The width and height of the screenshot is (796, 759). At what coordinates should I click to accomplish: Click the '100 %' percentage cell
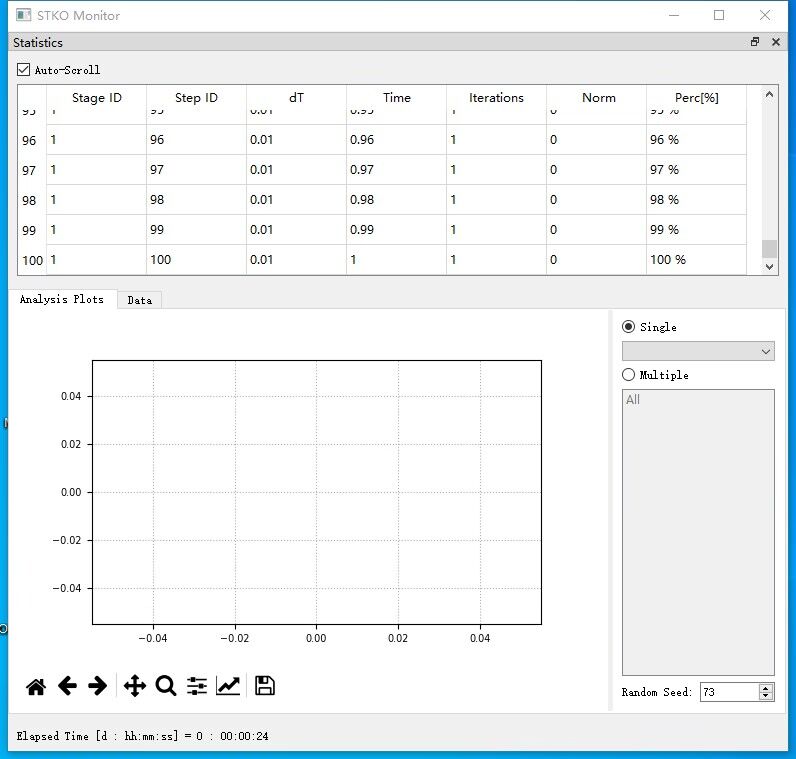(x=696, y=259)
